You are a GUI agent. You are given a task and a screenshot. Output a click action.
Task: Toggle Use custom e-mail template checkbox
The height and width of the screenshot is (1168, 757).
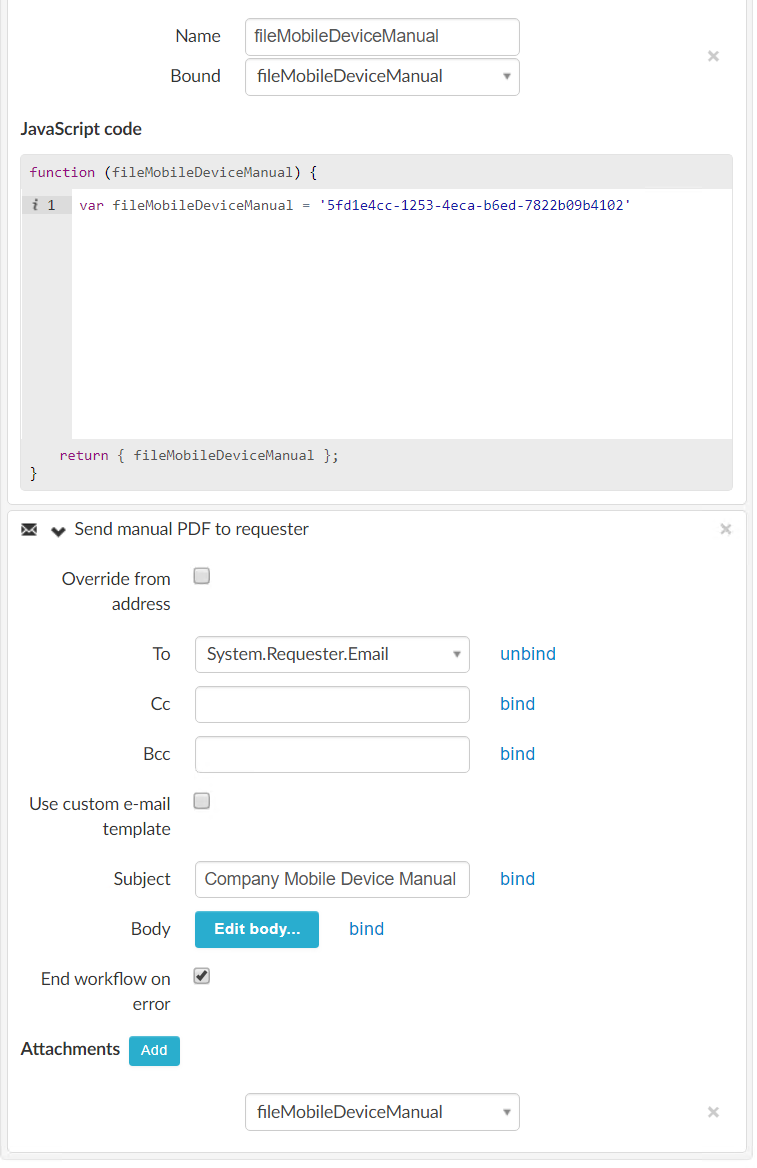(x=201, y=801)
